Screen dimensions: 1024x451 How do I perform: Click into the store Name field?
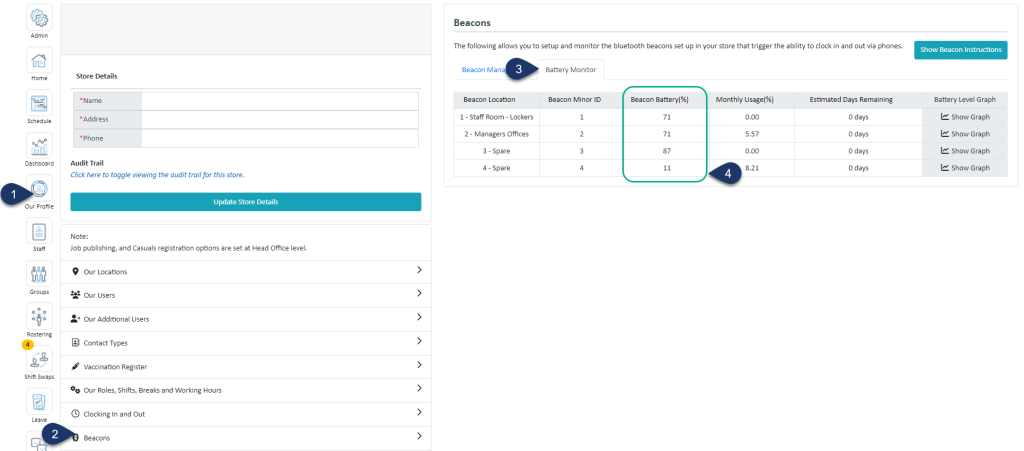pyautogui.click(x=280, y=101)
